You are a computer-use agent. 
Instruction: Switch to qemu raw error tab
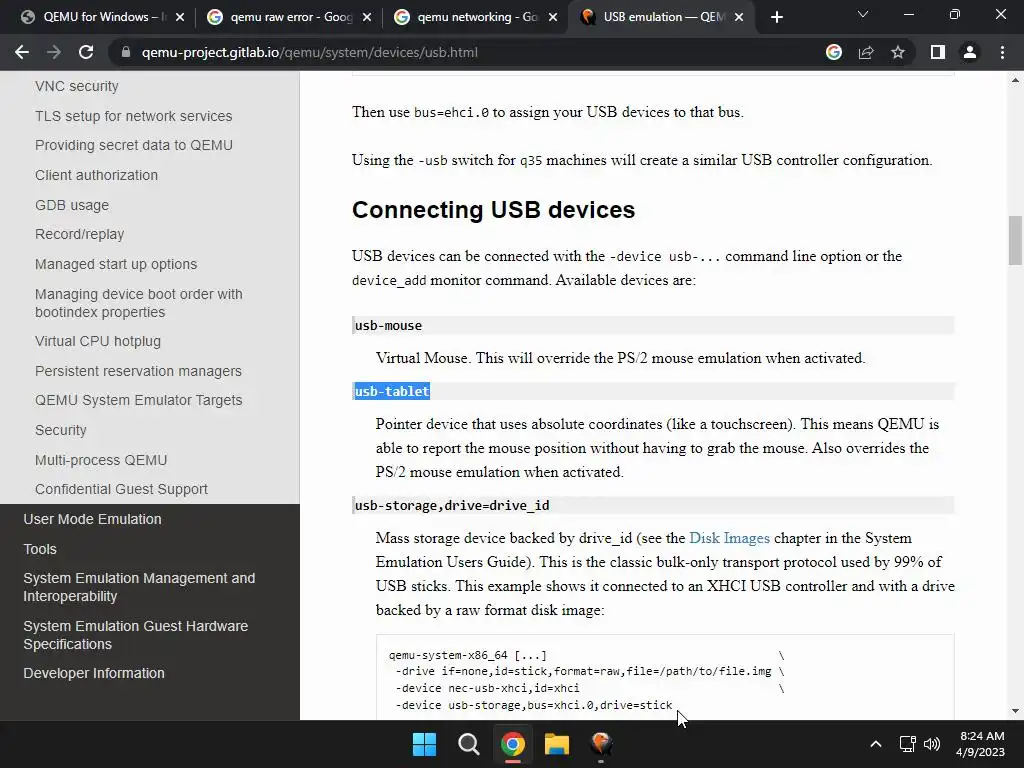pyautogui.click(x=291, y=17)
